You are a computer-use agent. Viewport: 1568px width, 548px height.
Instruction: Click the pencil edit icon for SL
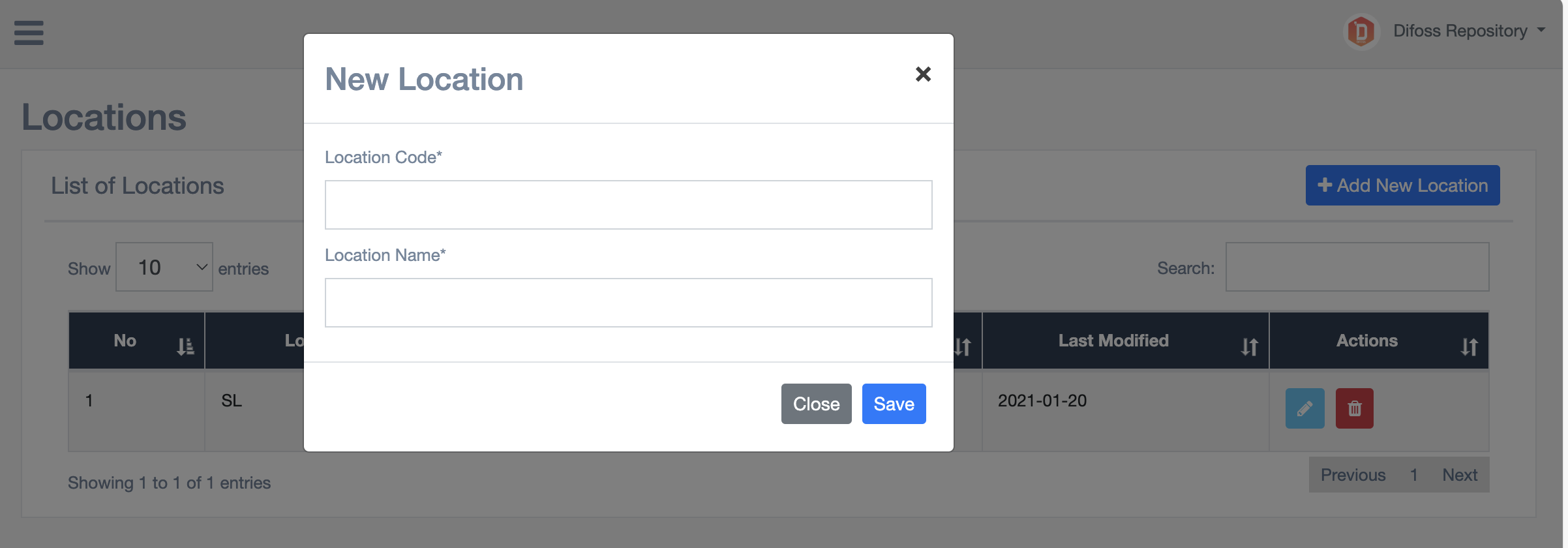click(x=1304, y=408)
